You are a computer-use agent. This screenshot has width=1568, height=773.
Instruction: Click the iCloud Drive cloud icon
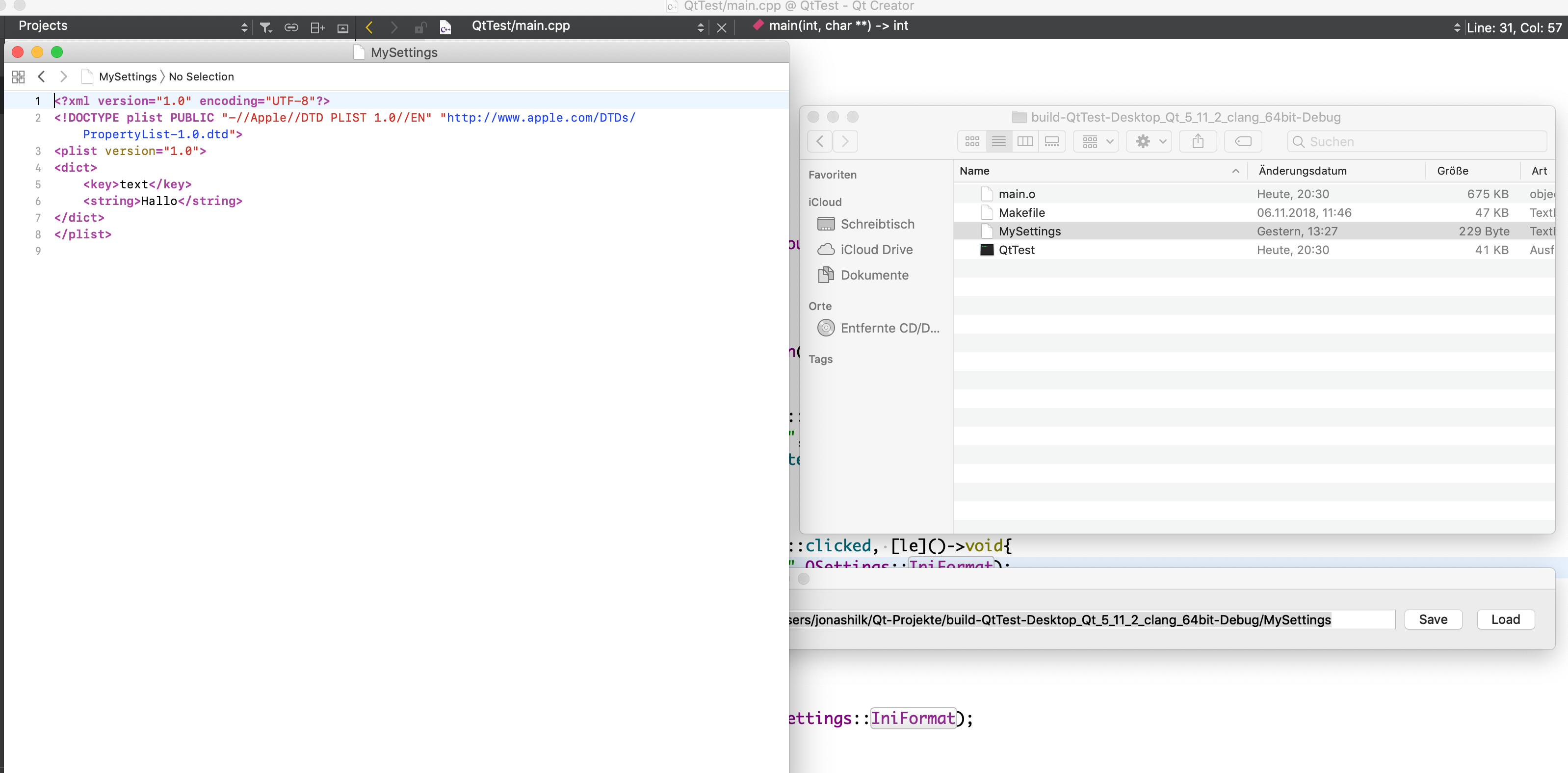click(825, 250)
